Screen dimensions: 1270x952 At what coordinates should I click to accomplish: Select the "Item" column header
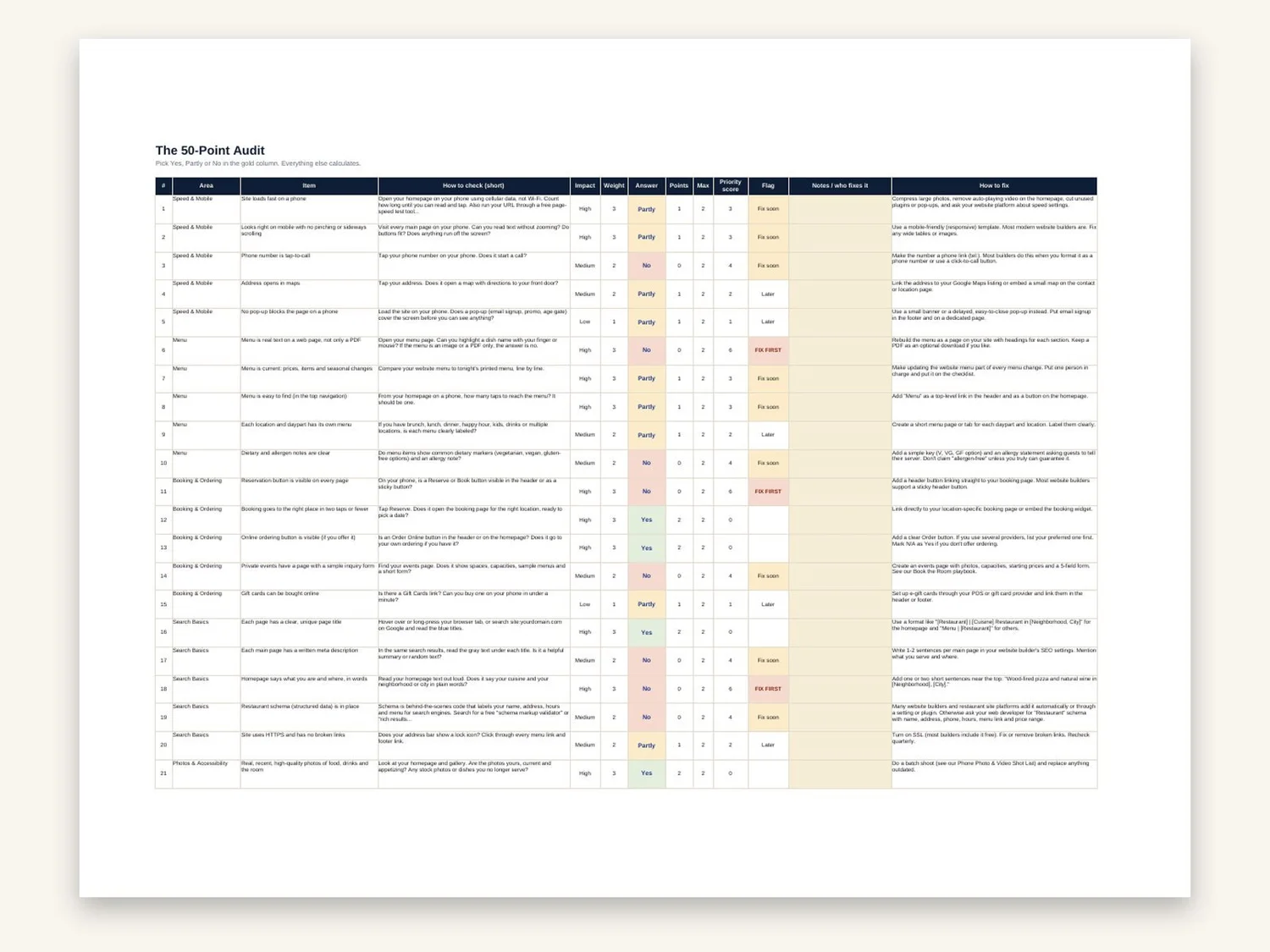(309, 185)
